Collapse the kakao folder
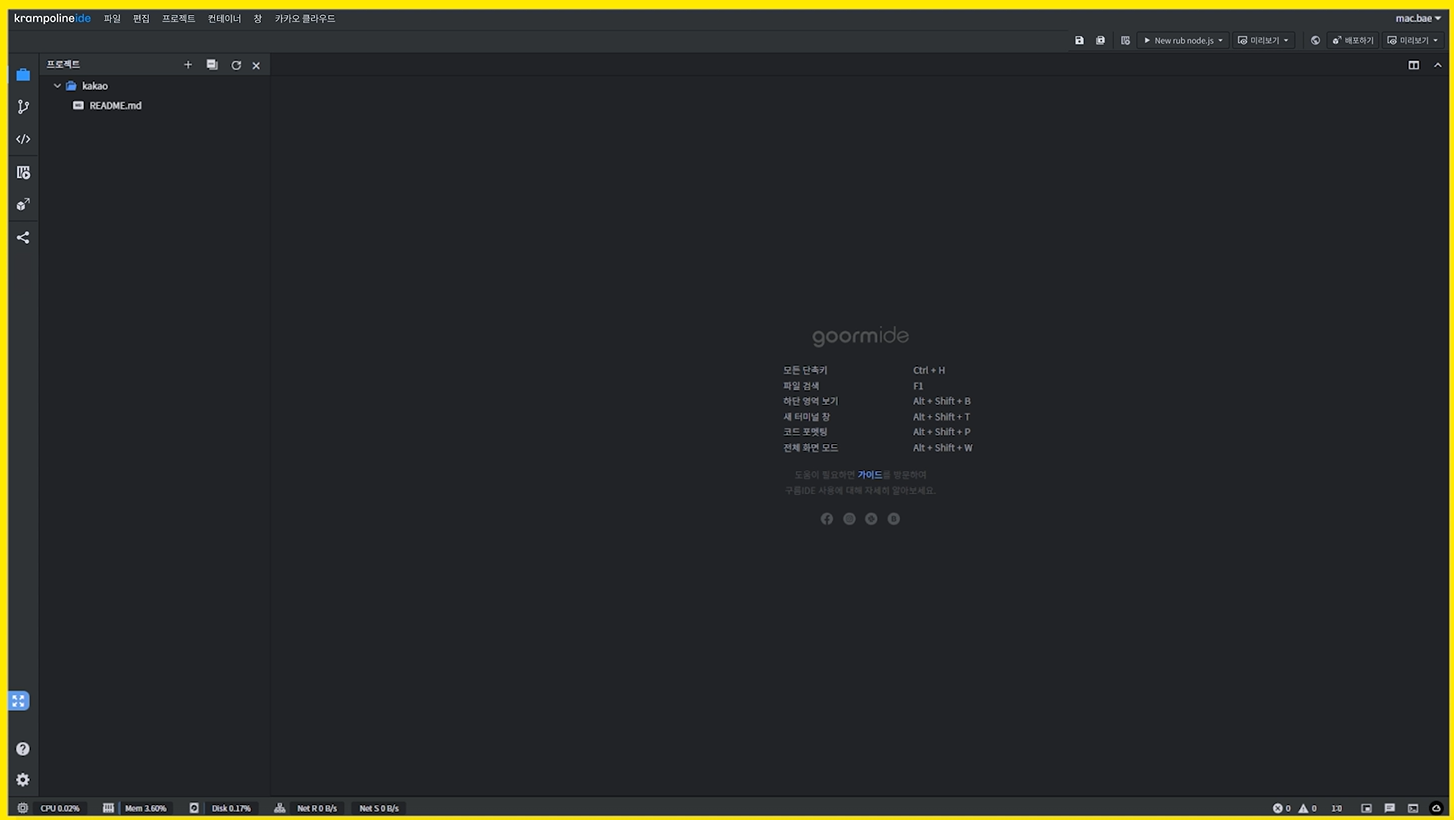 coord(57,86)
